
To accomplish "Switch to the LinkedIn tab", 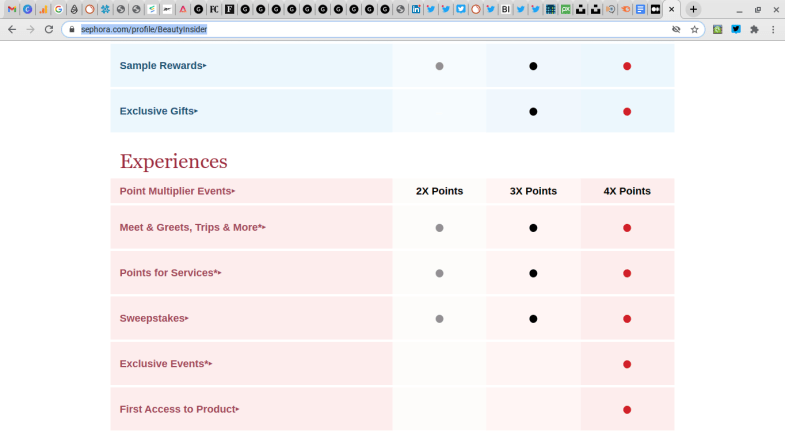I will (416, 9).
